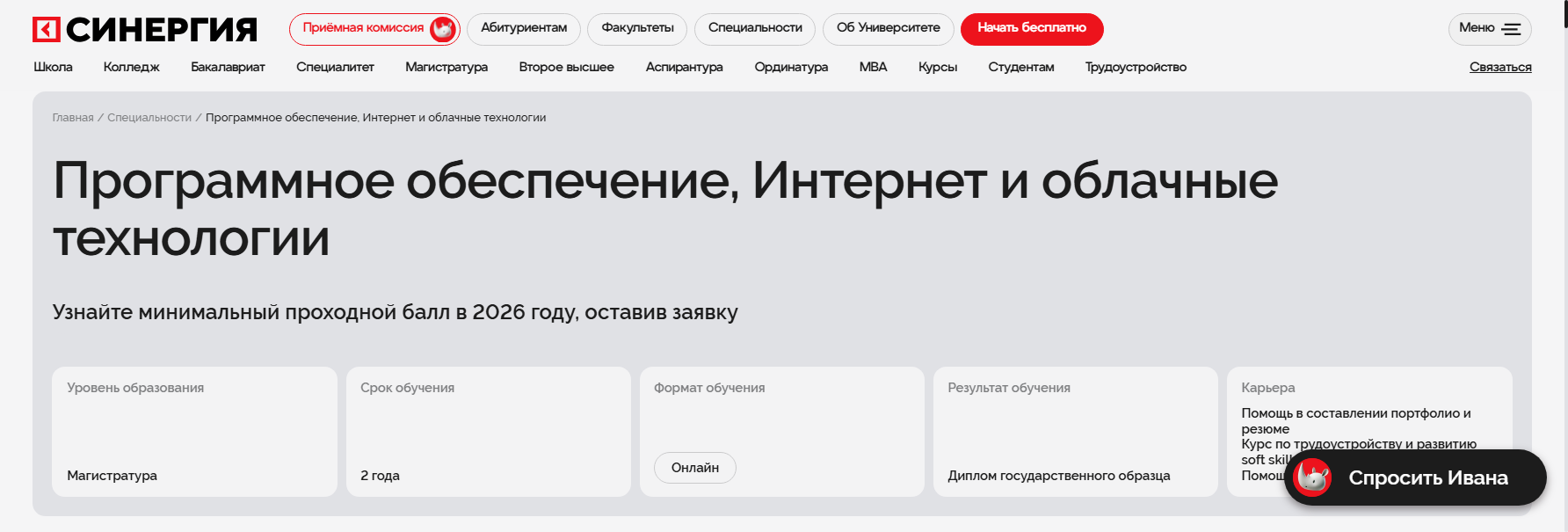Click the rhino avatar in Приёмная комиссия button
This screenshot has height=532, width=1568.
pyautogui.click(x=443, y=29)
